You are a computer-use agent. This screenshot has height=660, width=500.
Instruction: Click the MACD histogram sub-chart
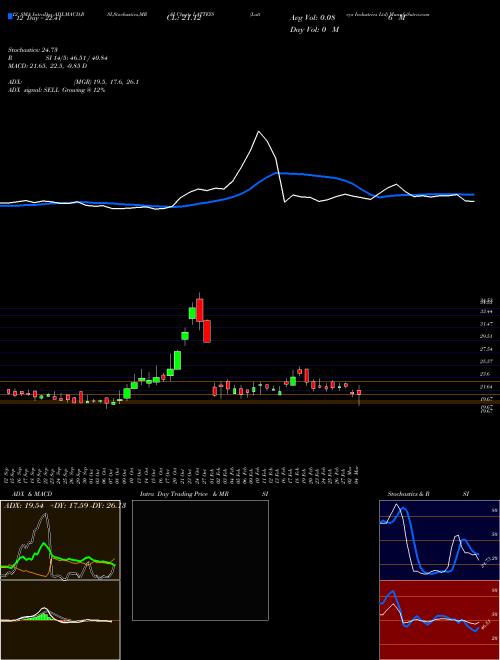click(x=60, y=620)
